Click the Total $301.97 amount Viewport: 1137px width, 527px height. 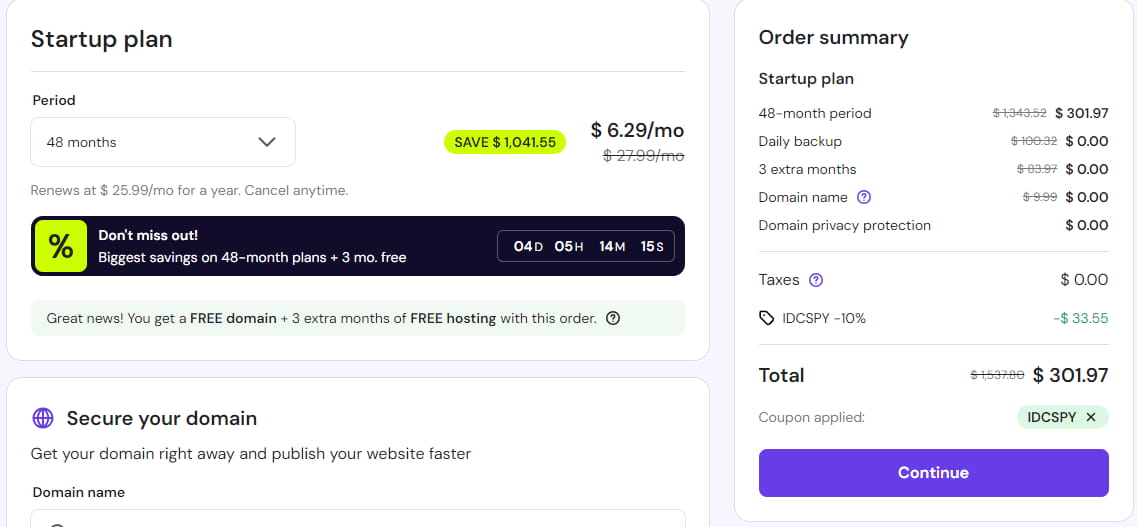click(x=1070, y=375)
